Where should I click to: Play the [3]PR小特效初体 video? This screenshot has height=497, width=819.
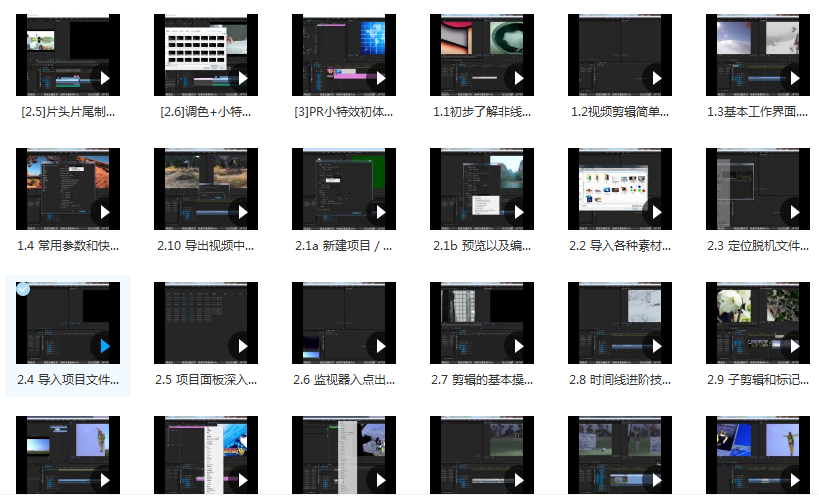point(380,78)
